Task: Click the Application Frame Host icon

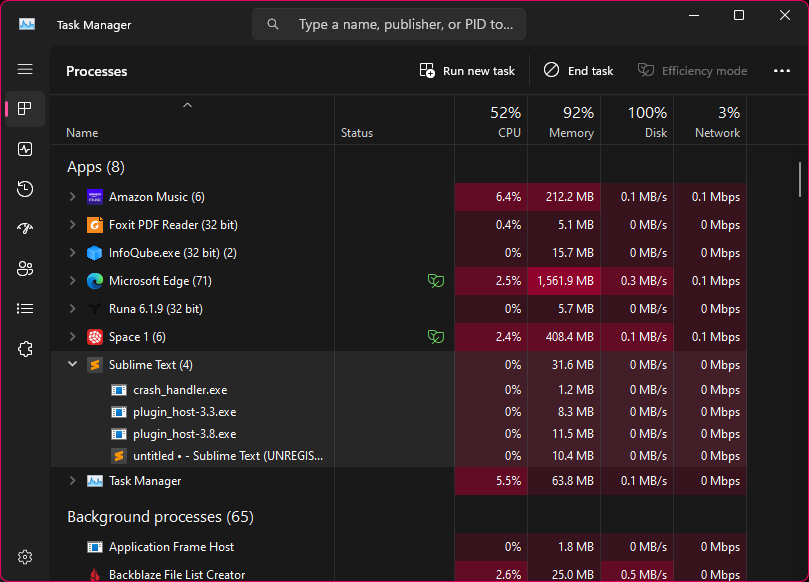Action: tap(95, 547)
